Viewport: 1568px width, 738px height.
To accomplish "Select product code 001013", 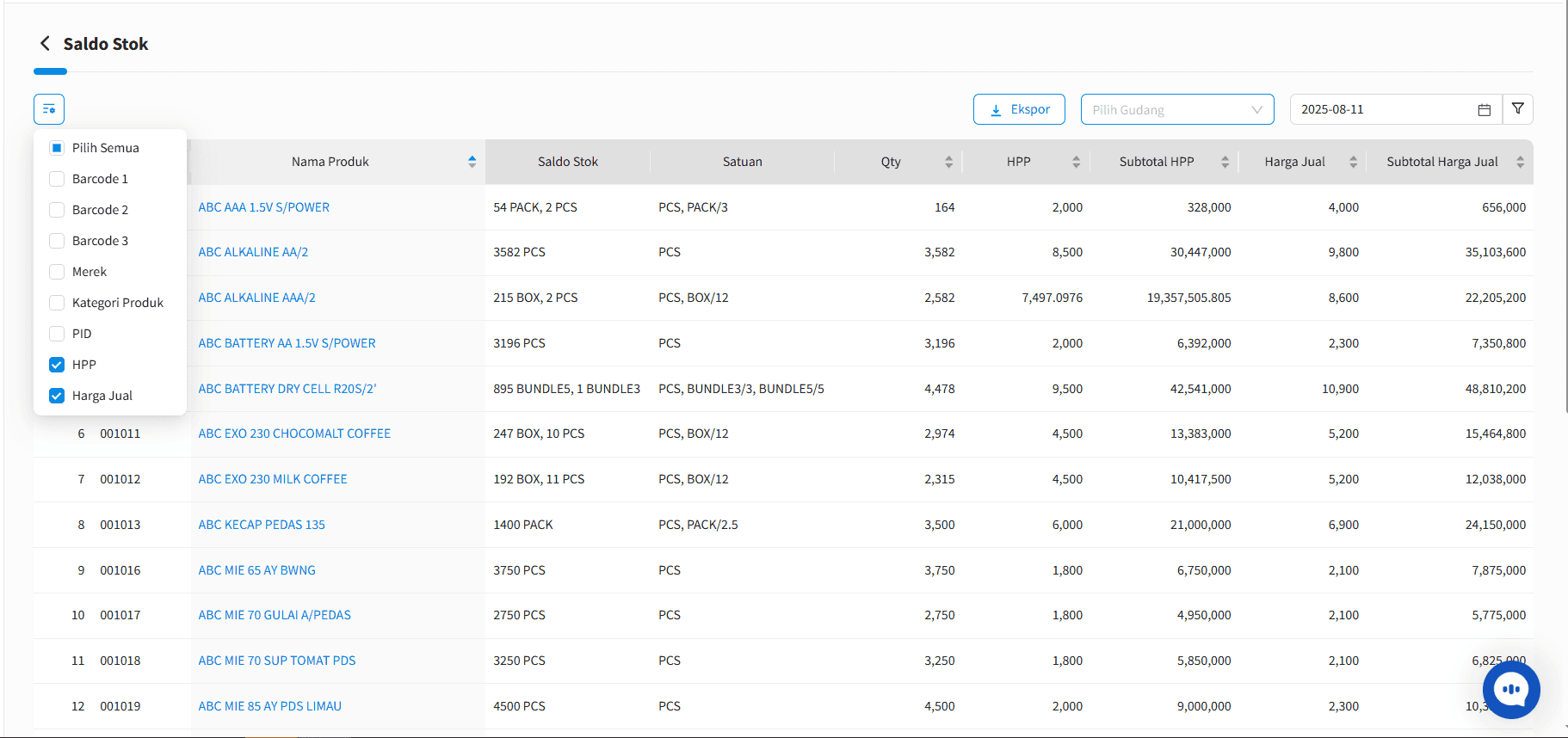I will click(120, 525).
